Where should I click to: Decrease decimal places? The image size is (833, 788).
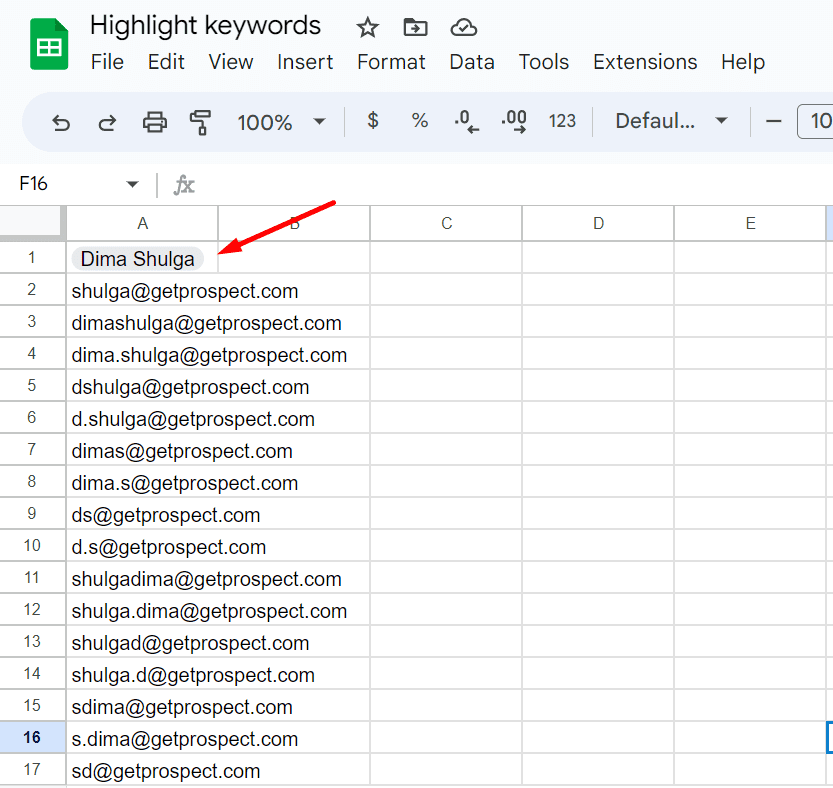pos(466,122)
